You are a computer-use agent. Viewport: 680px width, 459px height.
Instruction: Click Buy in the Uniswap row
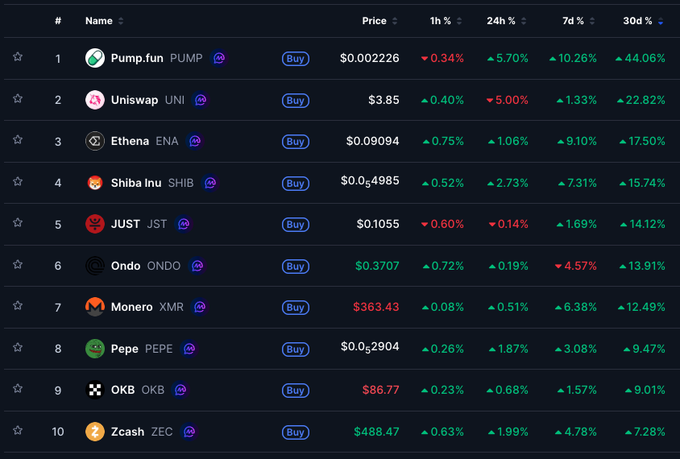coord(295,100)
